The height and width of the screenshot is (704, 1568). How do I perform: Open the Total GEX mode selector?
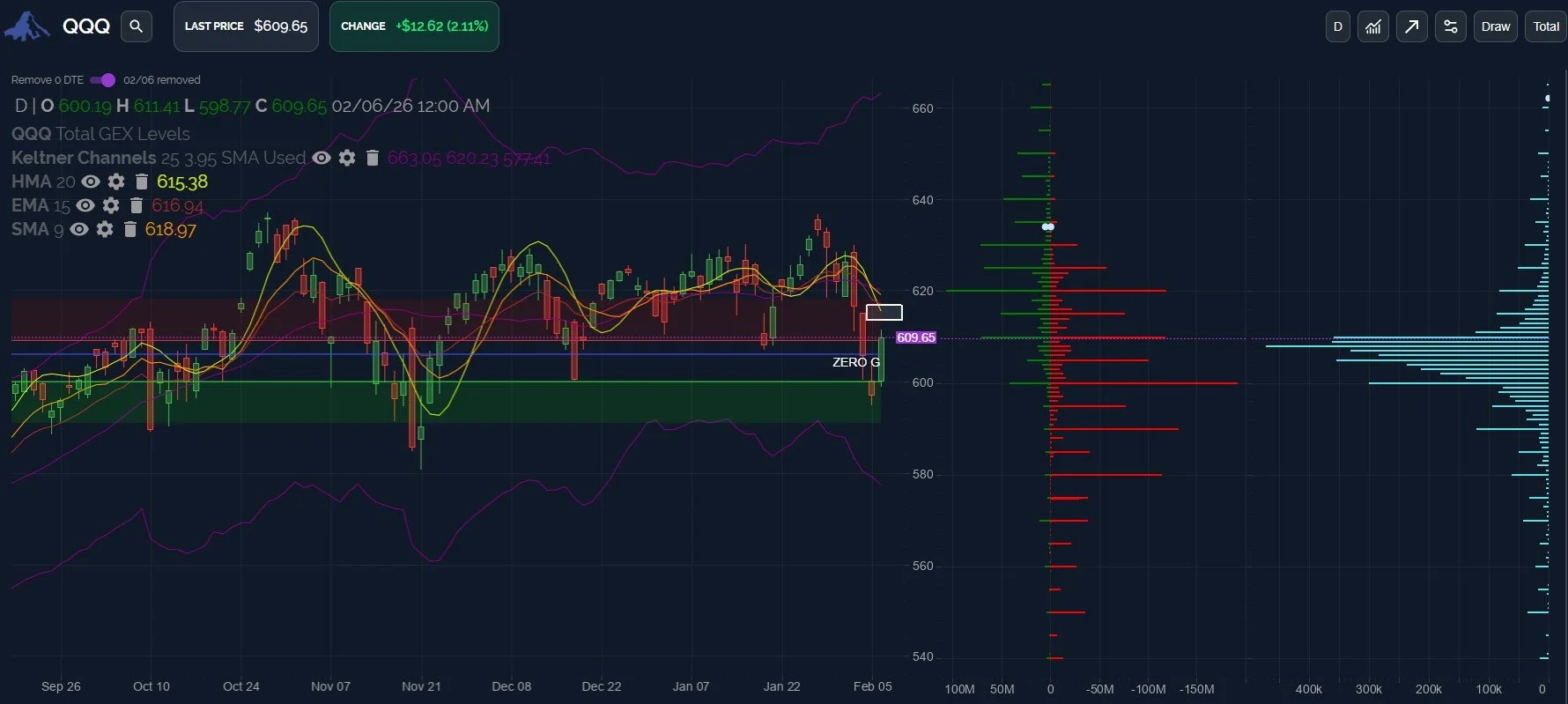click(1546, 26)
